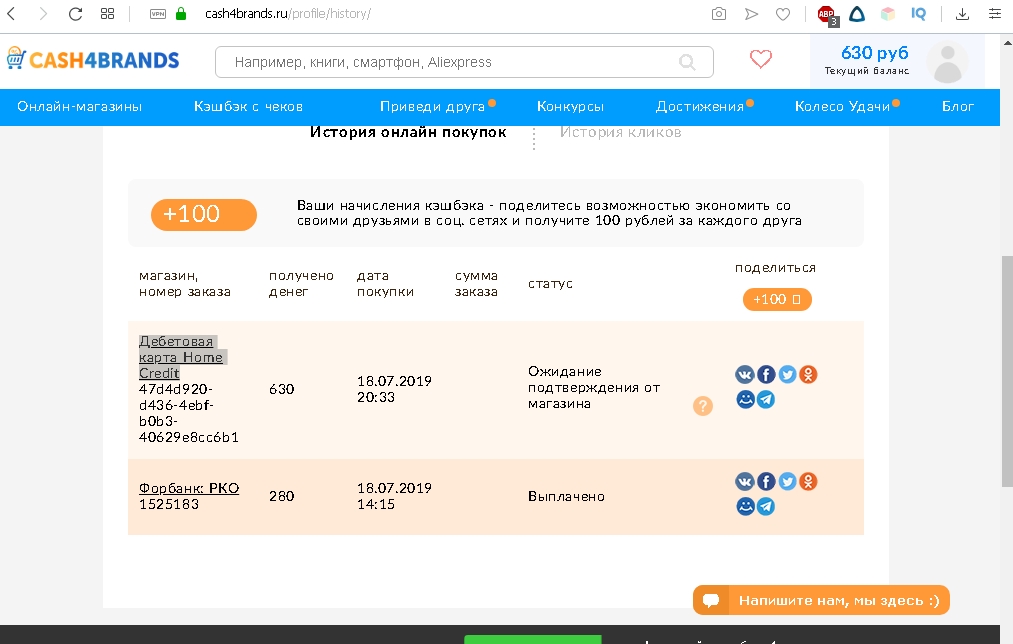Open Форбанк: РКО link

(189, 488)
